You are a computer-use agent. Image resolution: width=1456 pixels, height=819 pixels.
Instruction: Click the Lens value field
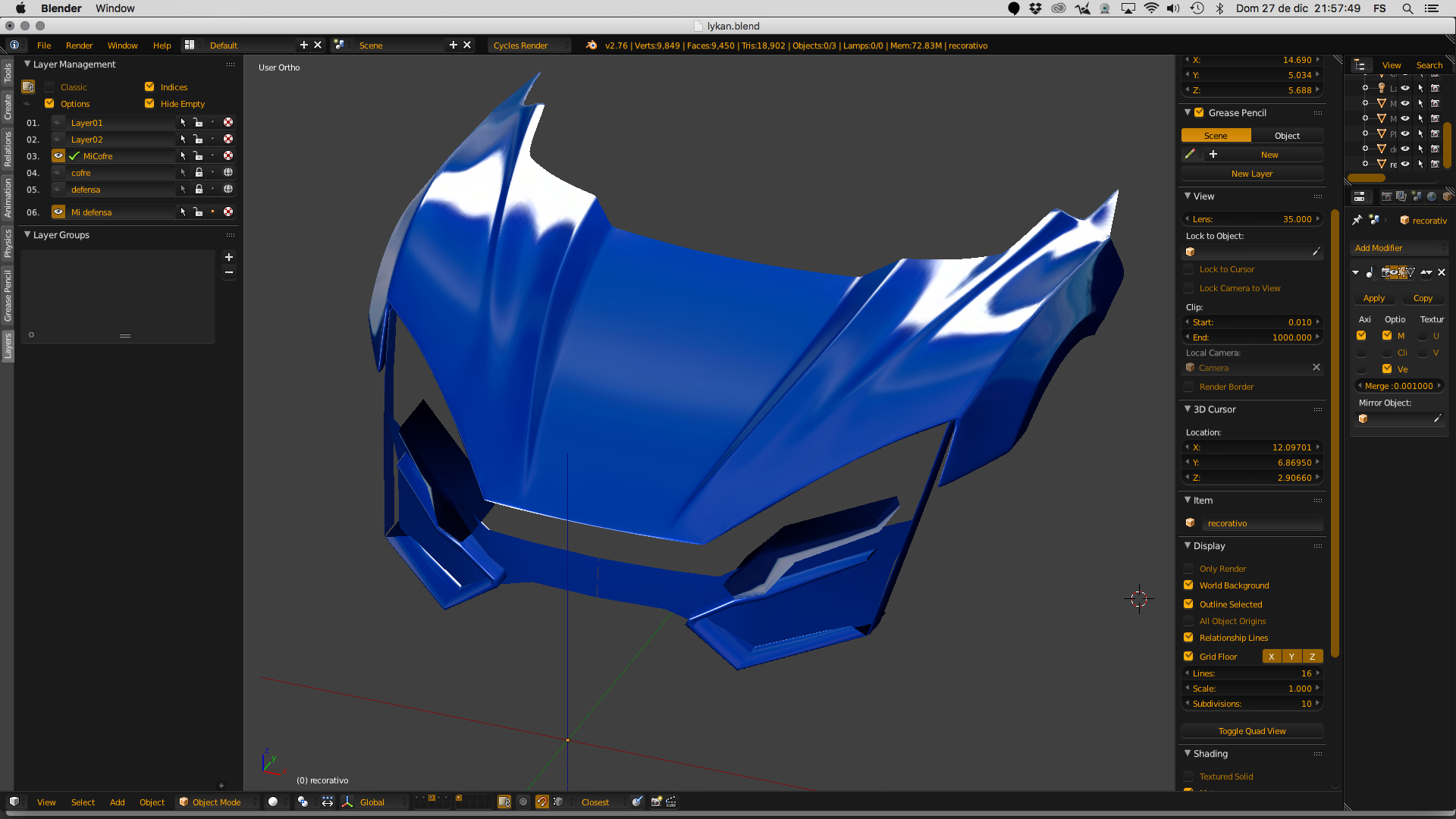coord(1251,219)
